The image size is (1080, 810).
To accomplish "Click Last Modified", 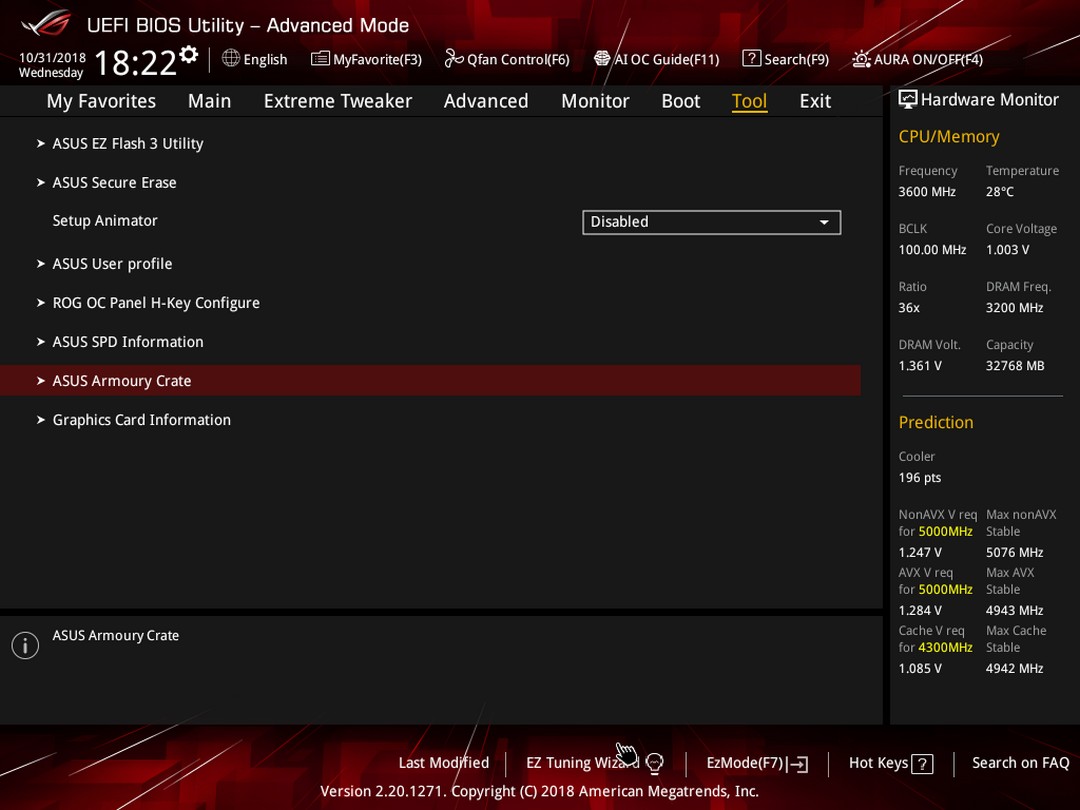I will [x=444, y=762].
